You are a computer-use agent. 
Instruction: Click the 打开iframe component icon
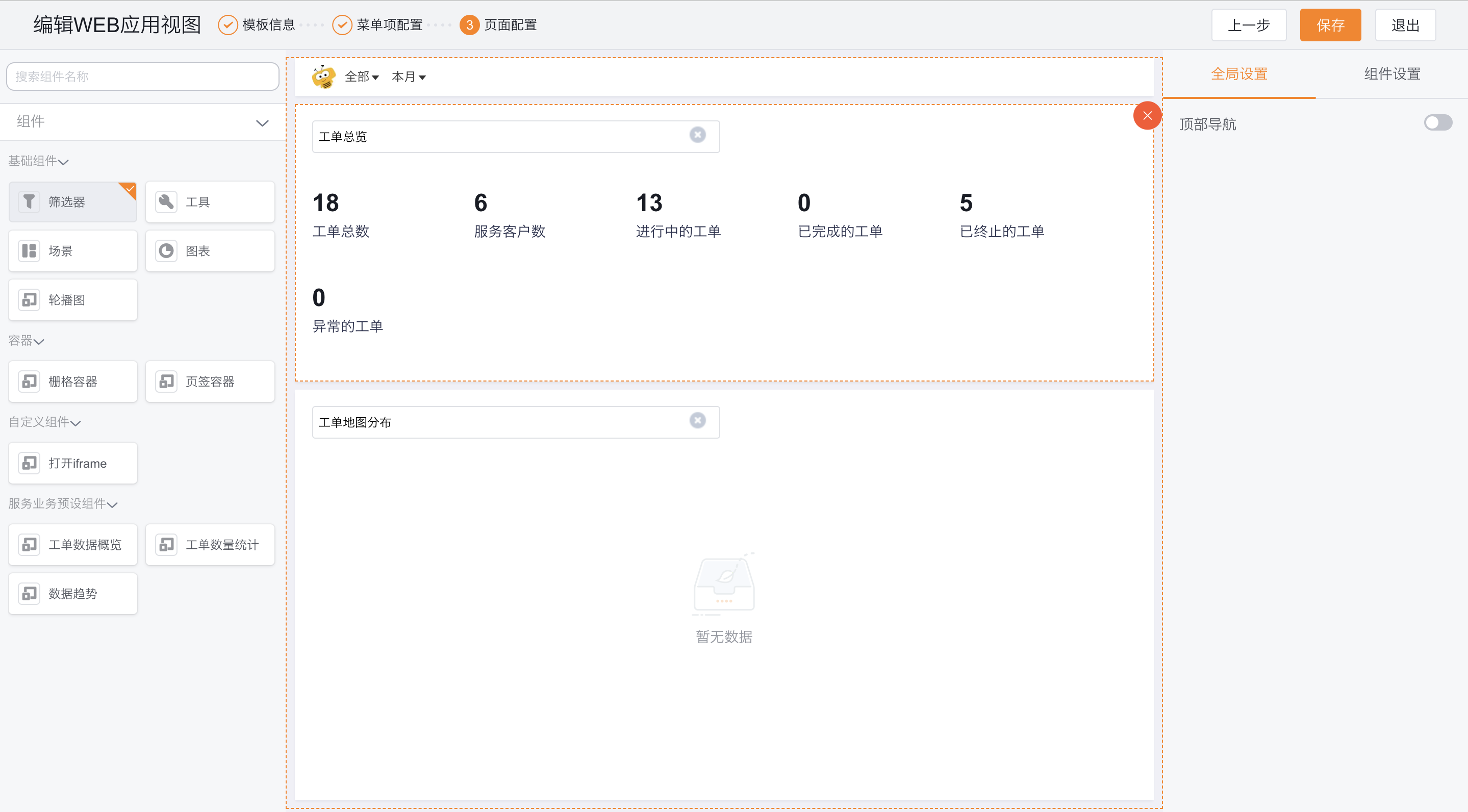29,463
